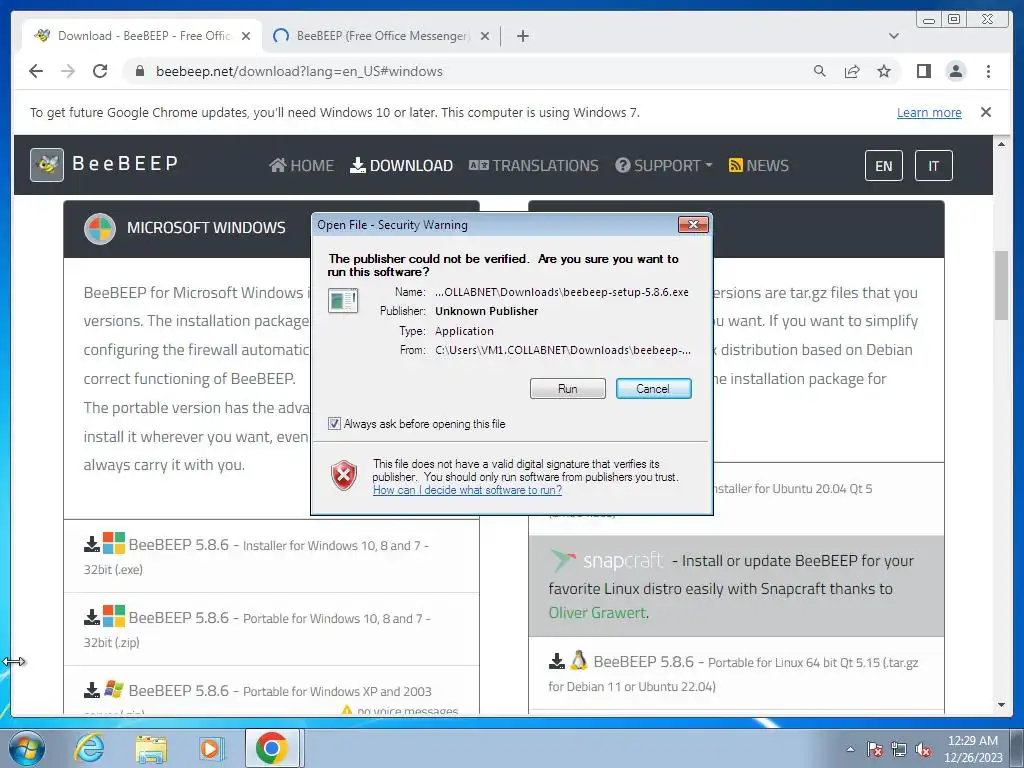
Task: Open Windows Media Player from taskbar
Action: (x=212, y=748)
